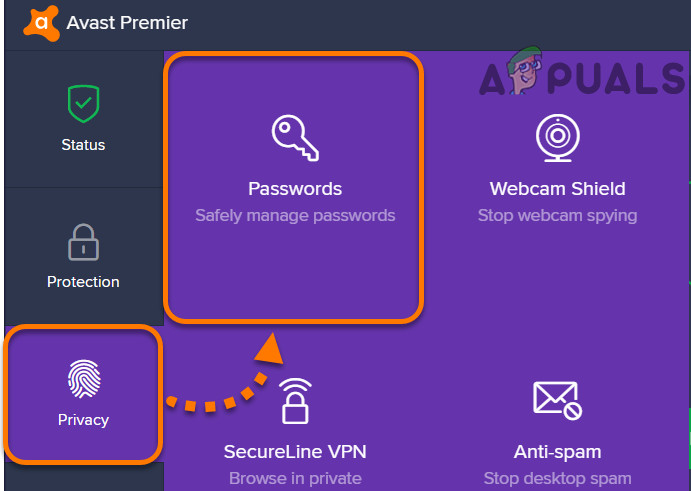Click "Stop desktop spam" description text

[x=557, y=478]
